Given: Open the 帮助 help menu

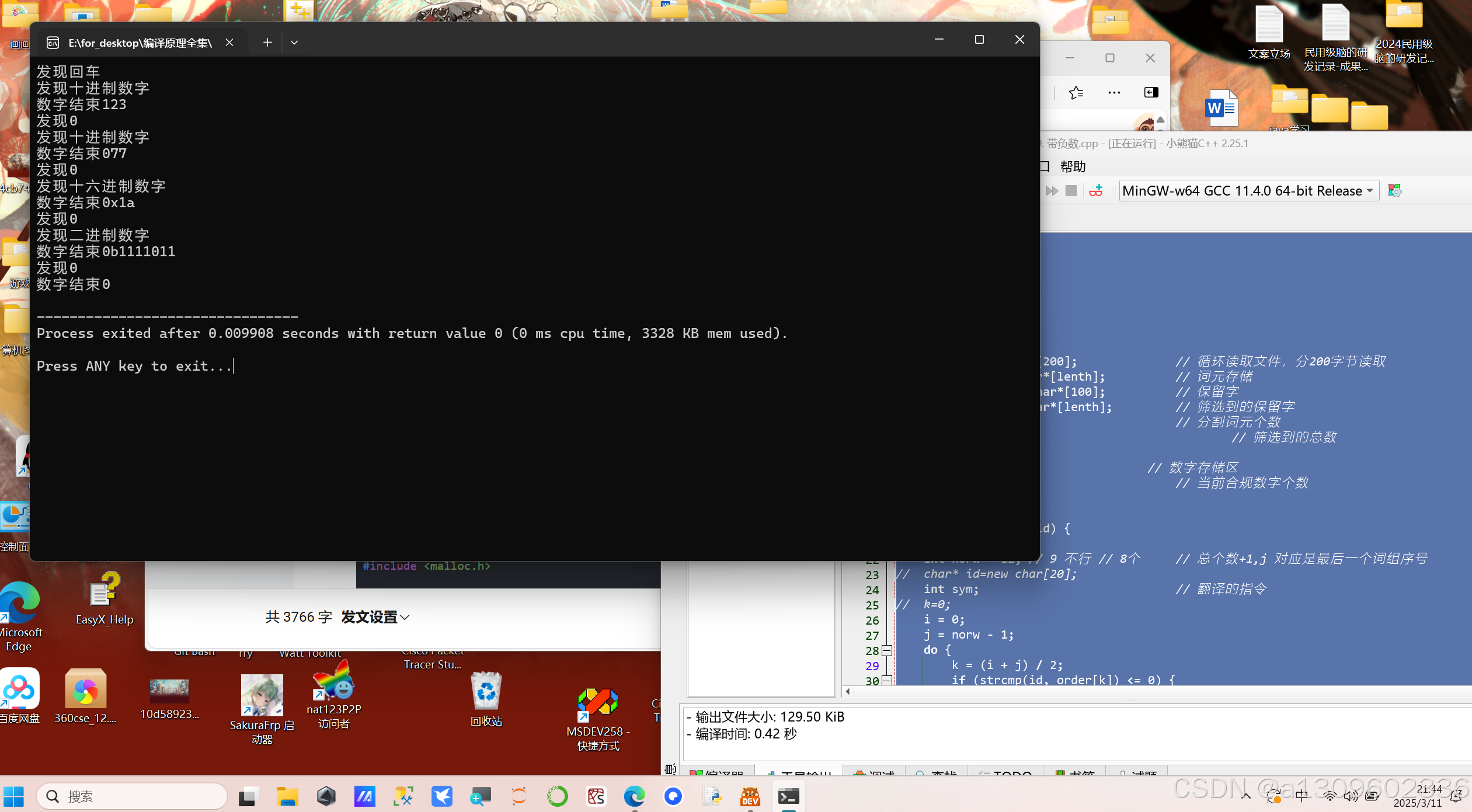Looking at the screenshot, I should pos(1073,167).
